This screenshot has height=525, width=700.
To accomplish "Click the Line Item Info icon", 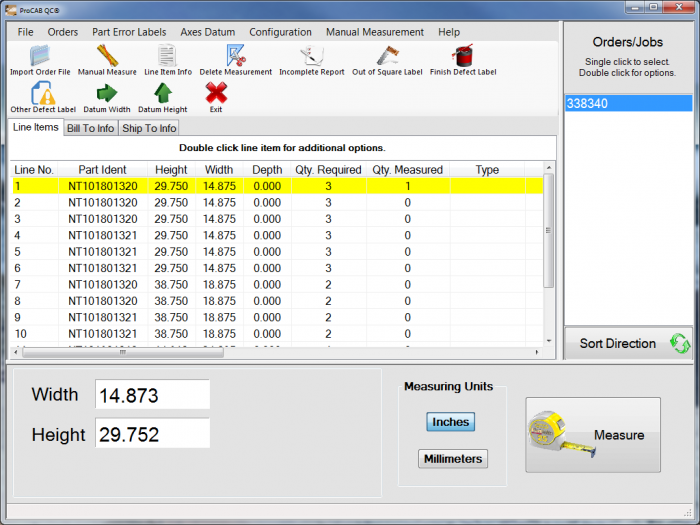I will [167, 56].
